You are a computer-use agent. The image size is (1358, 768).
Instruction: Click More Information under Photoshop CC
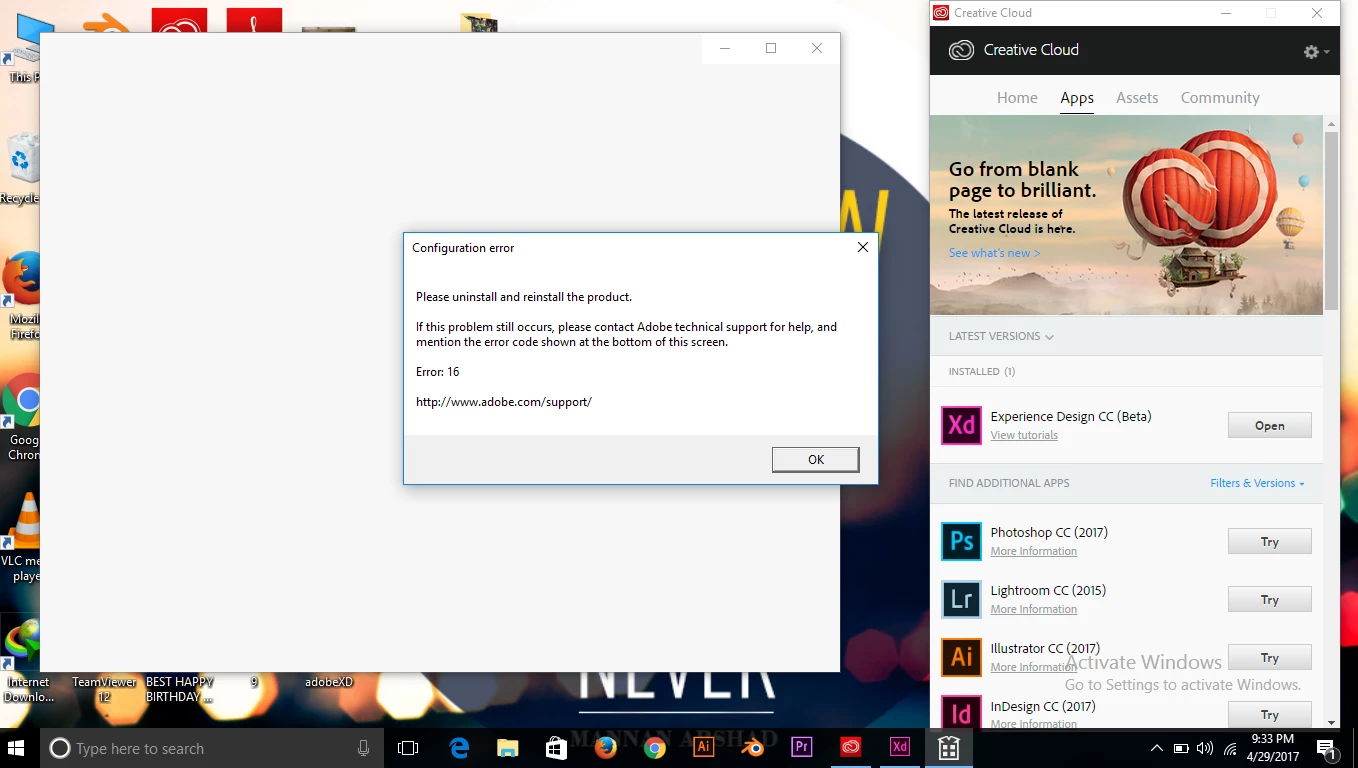click(1034, 551)
